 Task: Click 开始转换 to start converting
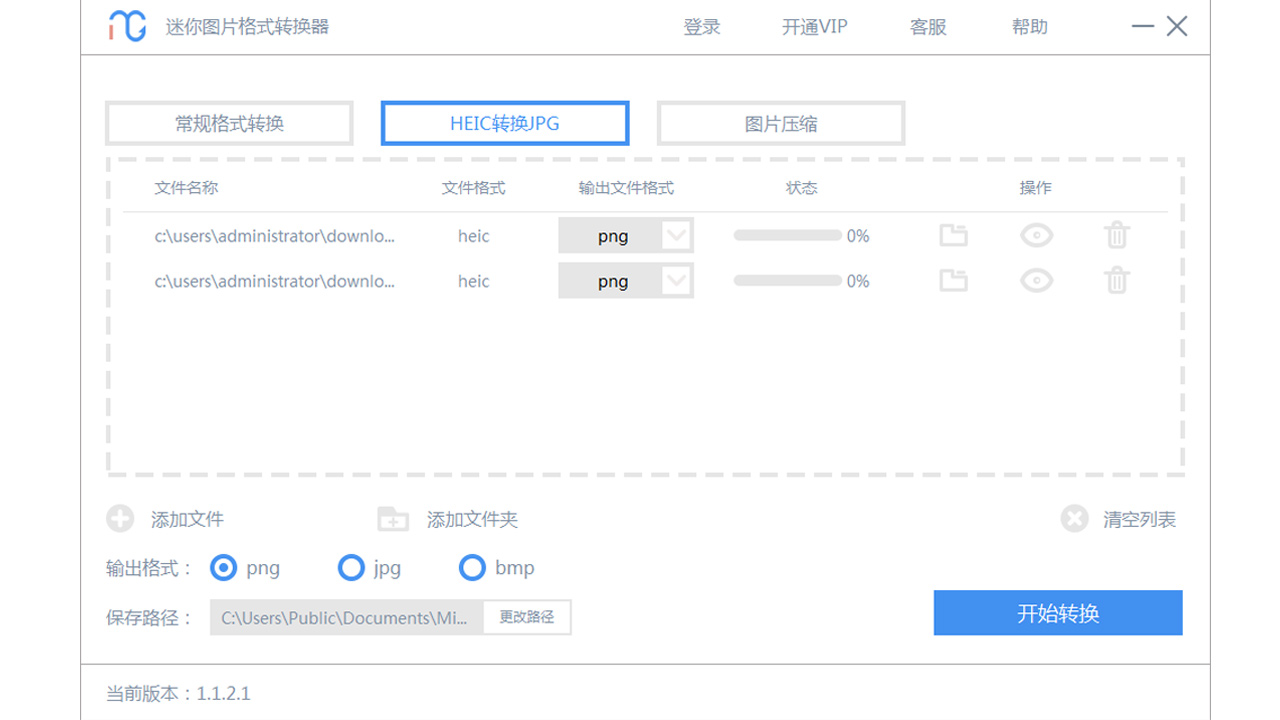1057,613
